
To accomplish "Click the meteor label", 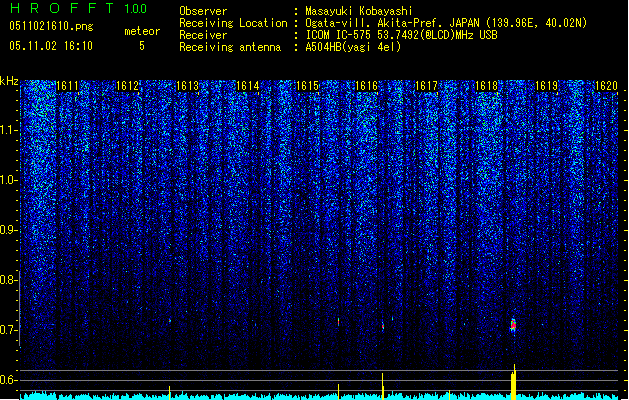I will [142, 31].
